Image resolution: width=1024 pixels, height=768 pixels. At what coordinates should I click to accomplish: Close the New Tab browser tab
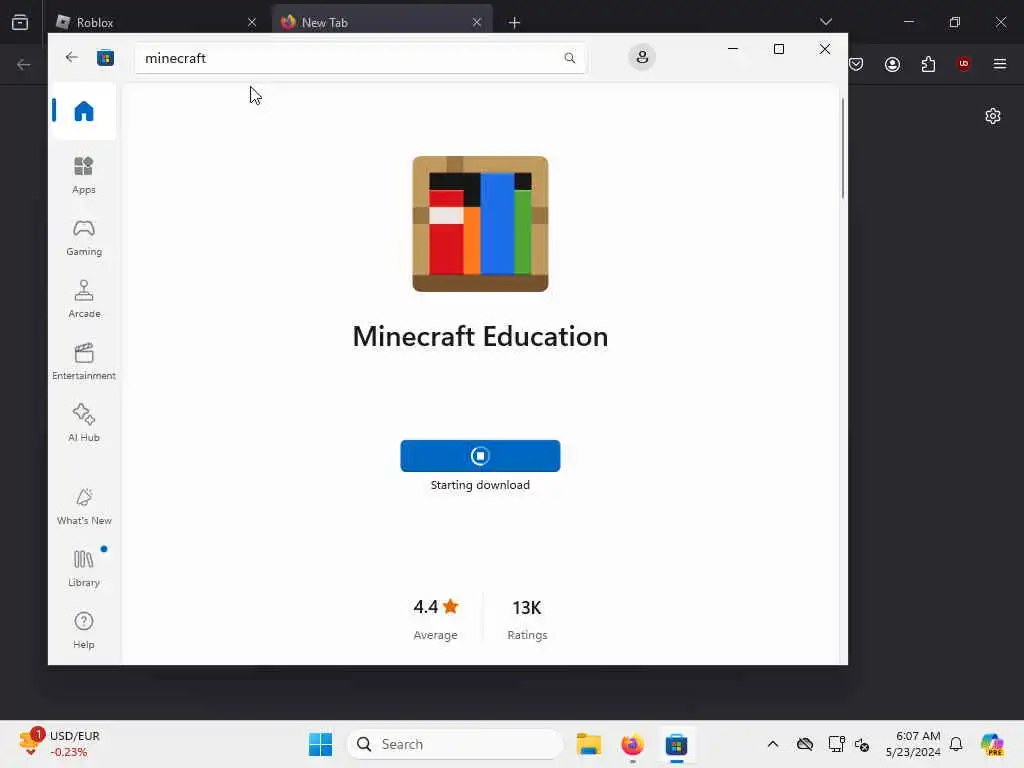click(x=477, y=22)
